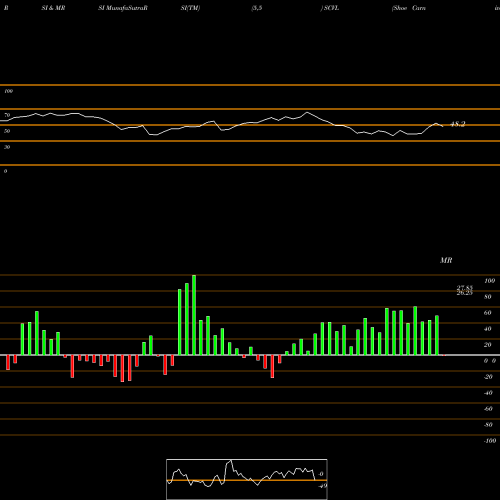
Task: Click the 48.2 RSI value label
Action: click(x=458, y=124)
